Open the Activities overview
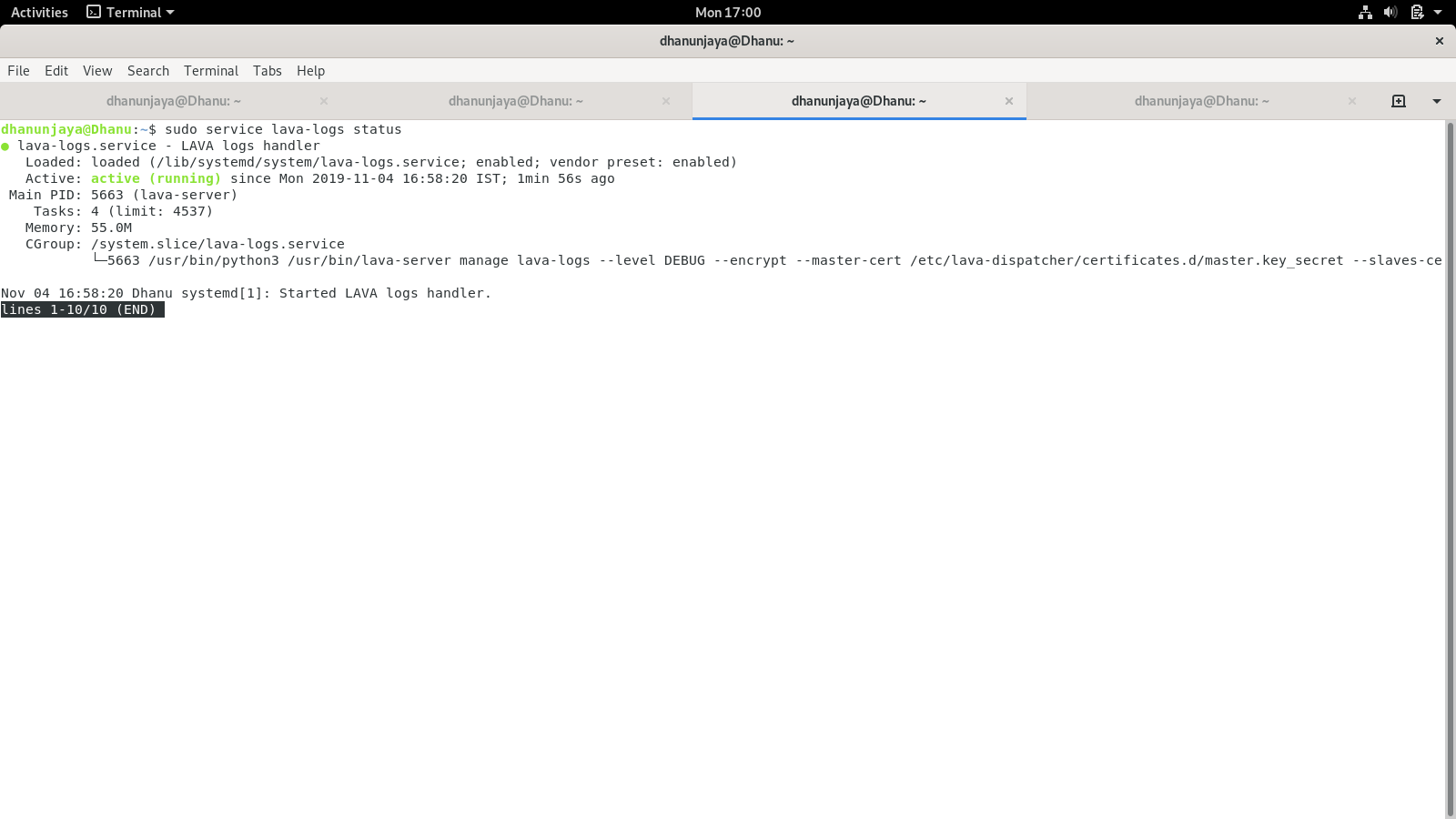Image resolution: width=1456 pixels, height=819 pixels. (x=39, y=12)
